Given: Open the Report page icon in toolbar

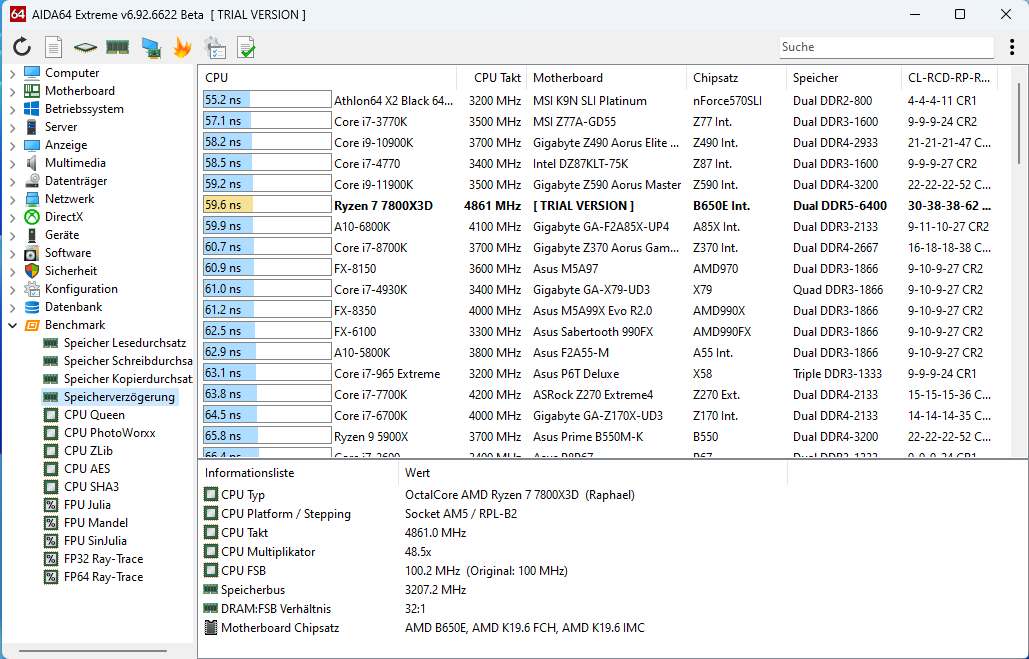Looking at the screenshot, I should (53, 47).
